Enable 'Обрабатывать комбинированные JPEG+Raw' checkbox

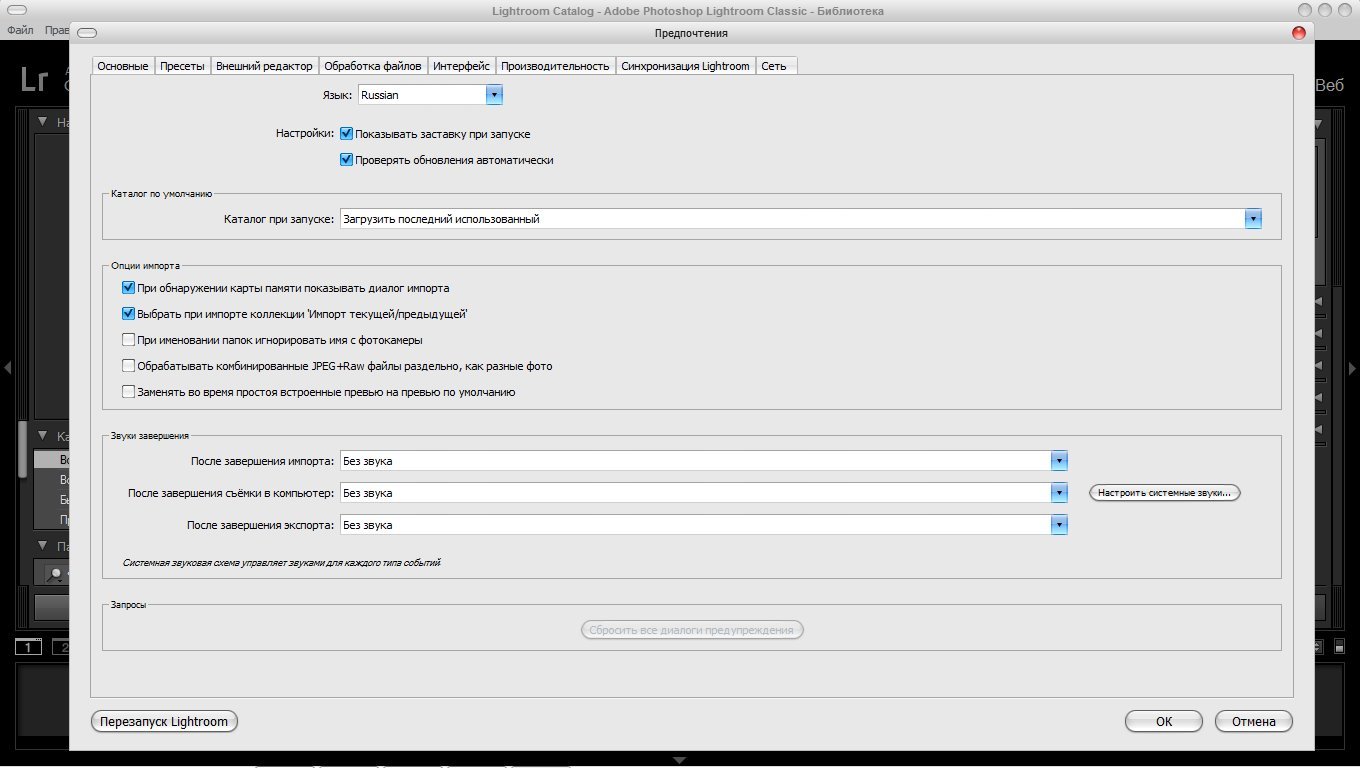click(128, 366)
